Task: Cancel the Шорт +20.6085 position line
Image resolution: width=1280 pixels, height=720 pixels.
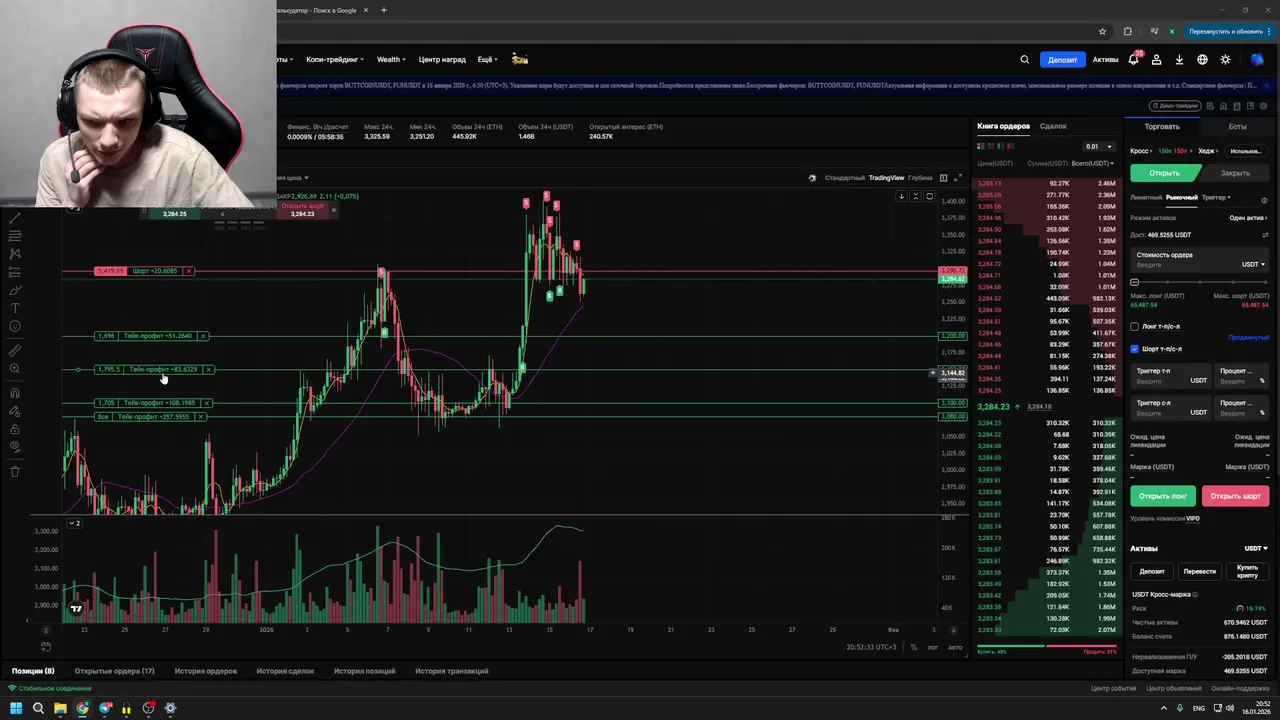Action: [188, 271]
